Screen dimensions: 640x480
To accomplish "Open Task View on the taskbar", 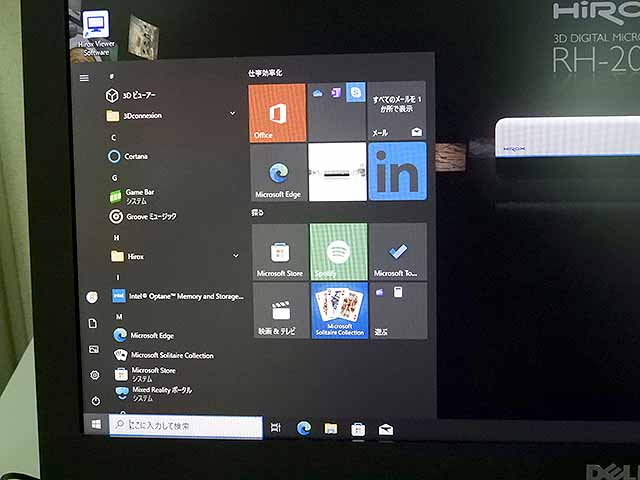I will tap(276, 427).
